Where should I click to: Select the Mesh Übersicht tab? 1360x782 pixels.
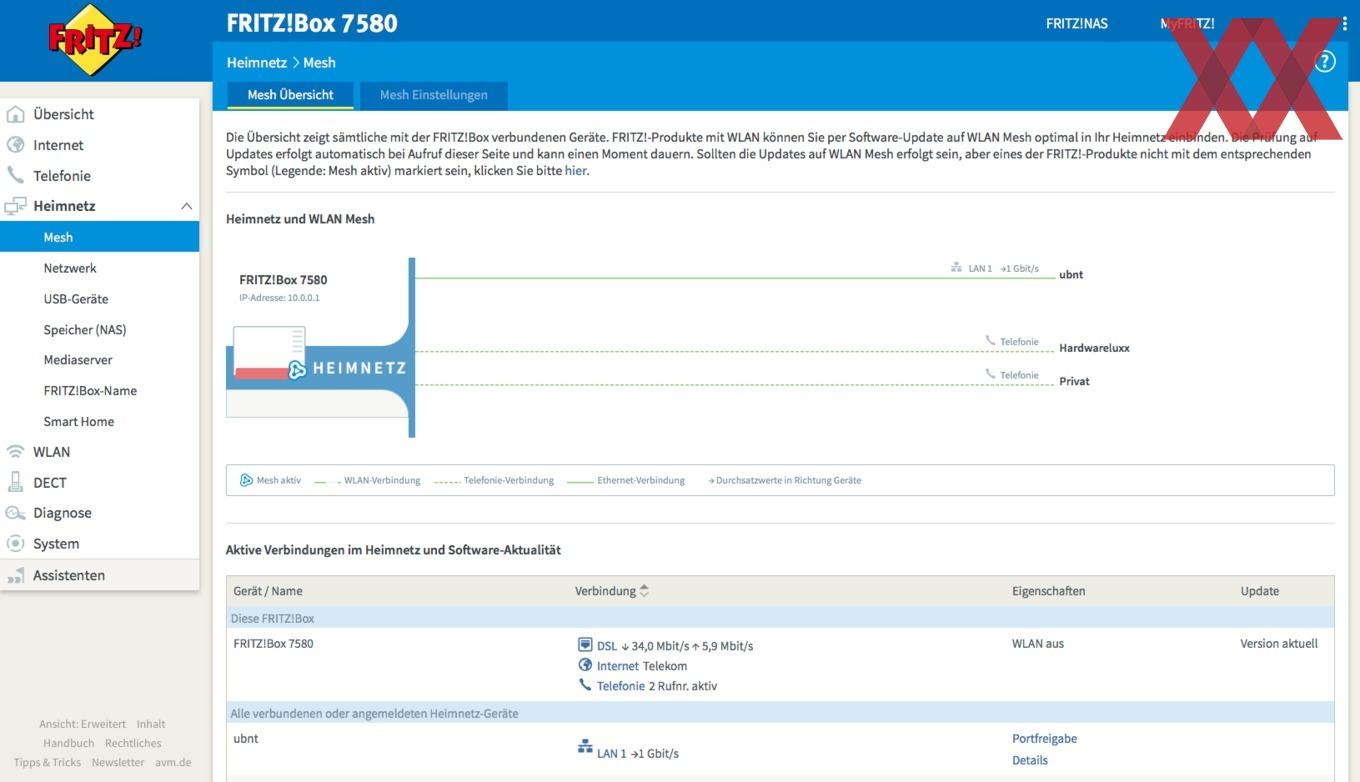pos(290,95)
